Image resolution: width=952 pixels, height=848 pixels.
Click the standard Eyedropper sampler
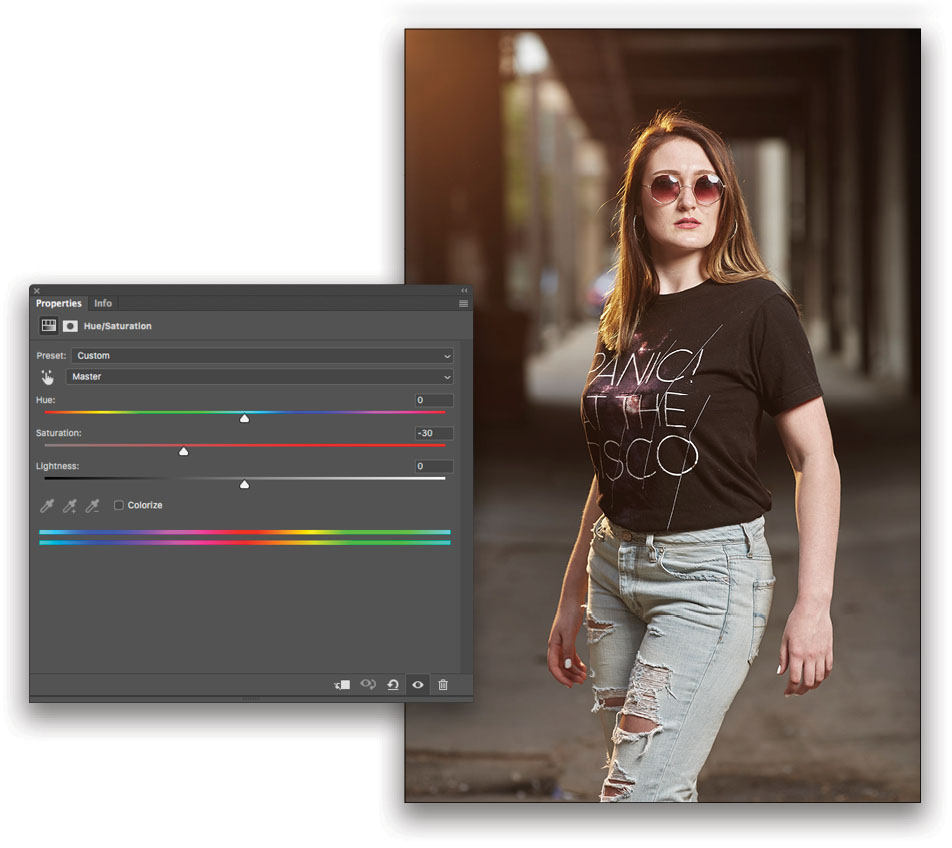(x=45, y=505)
